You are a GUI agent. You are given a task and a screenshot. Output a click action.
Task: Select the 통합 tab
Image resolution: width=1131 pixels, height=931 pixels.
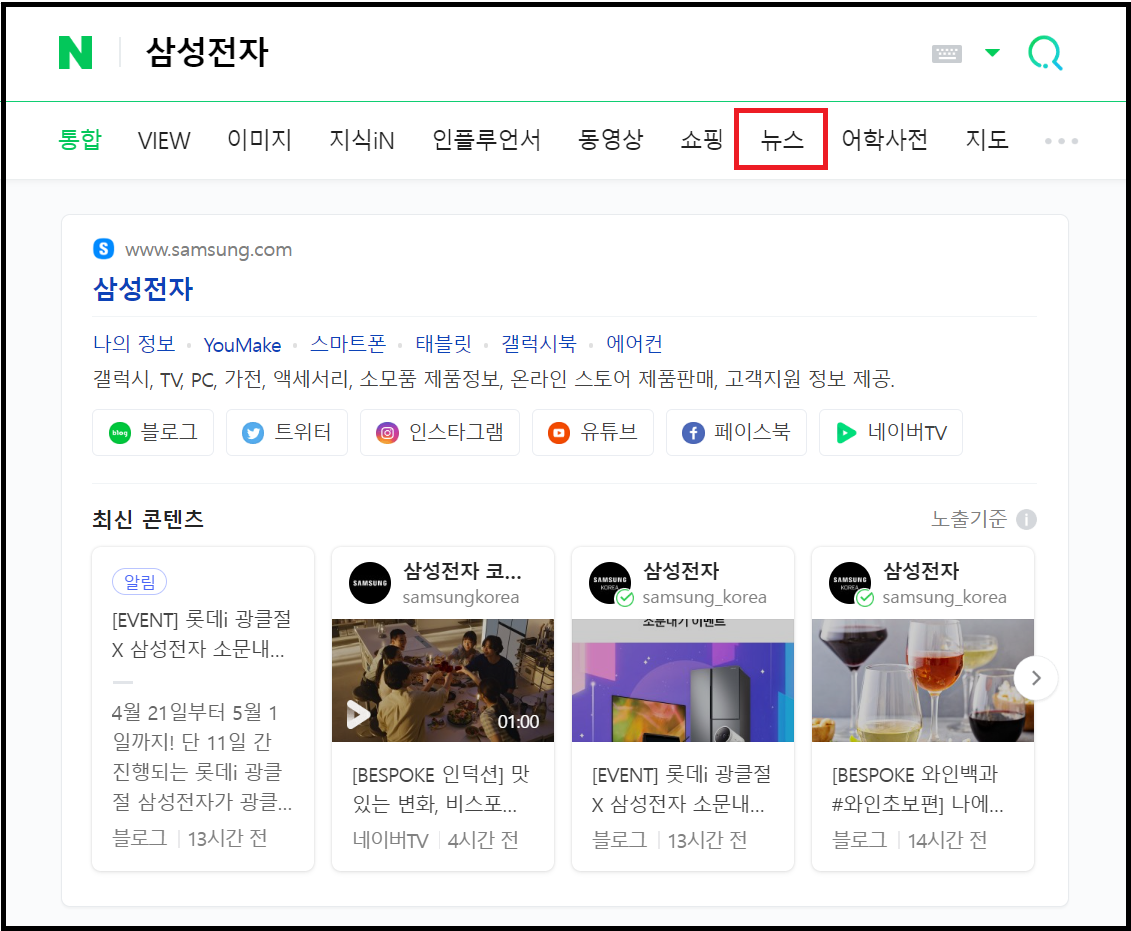coord(80,139)
